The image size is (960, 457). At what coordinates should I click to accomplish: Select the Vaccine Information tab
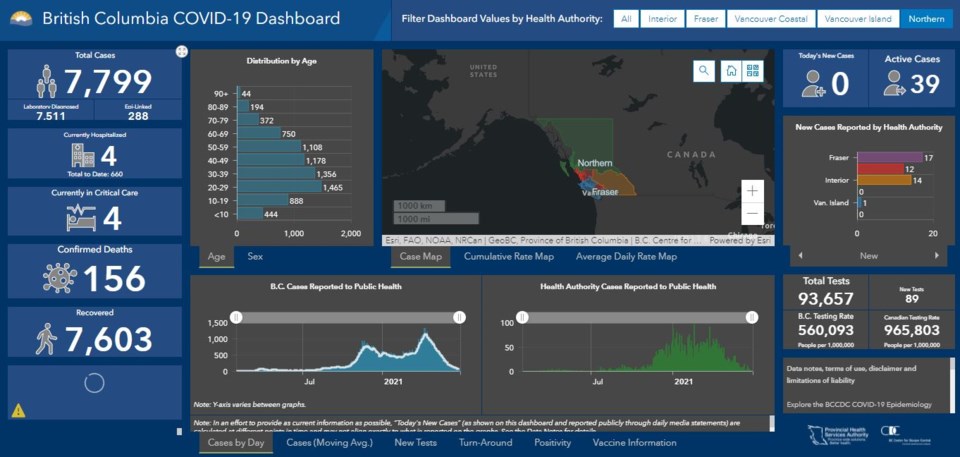tap(634, 442)
